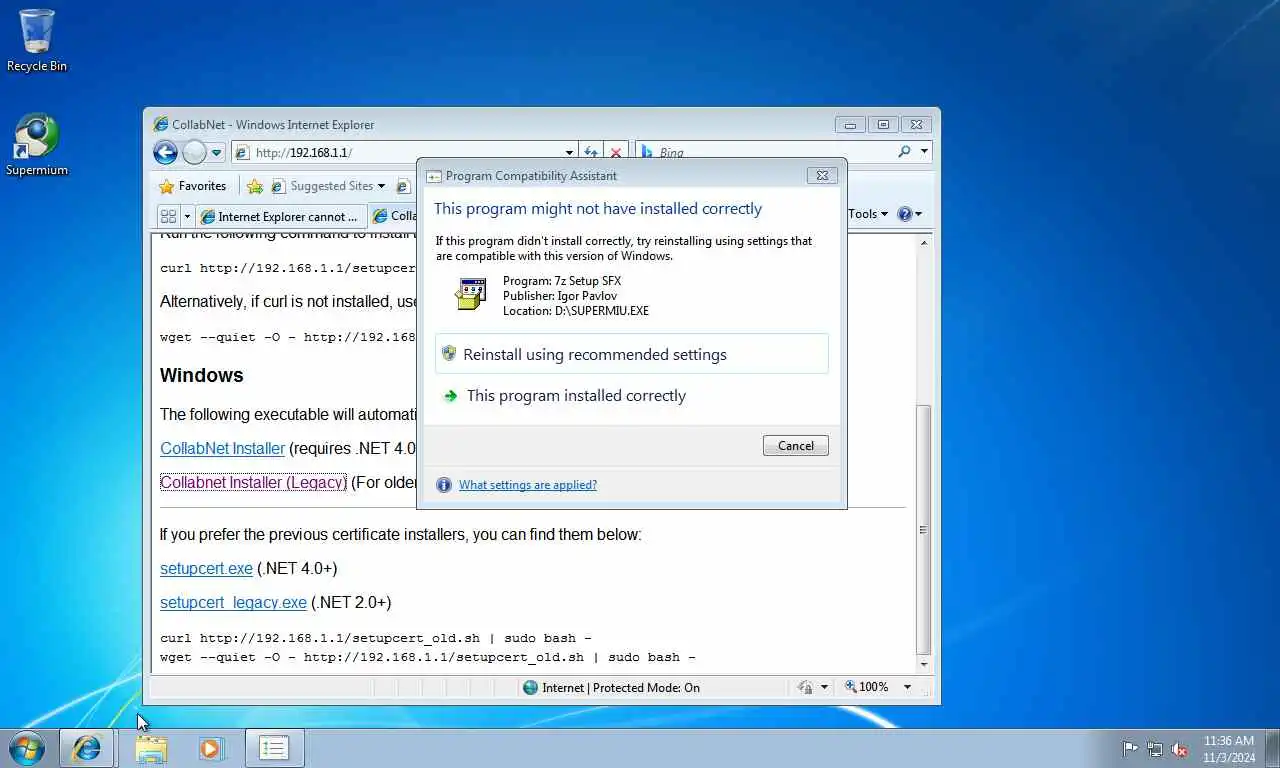Minimize the Internet Explorer window
Viewport: 1280px width, 768px height.
850,125
